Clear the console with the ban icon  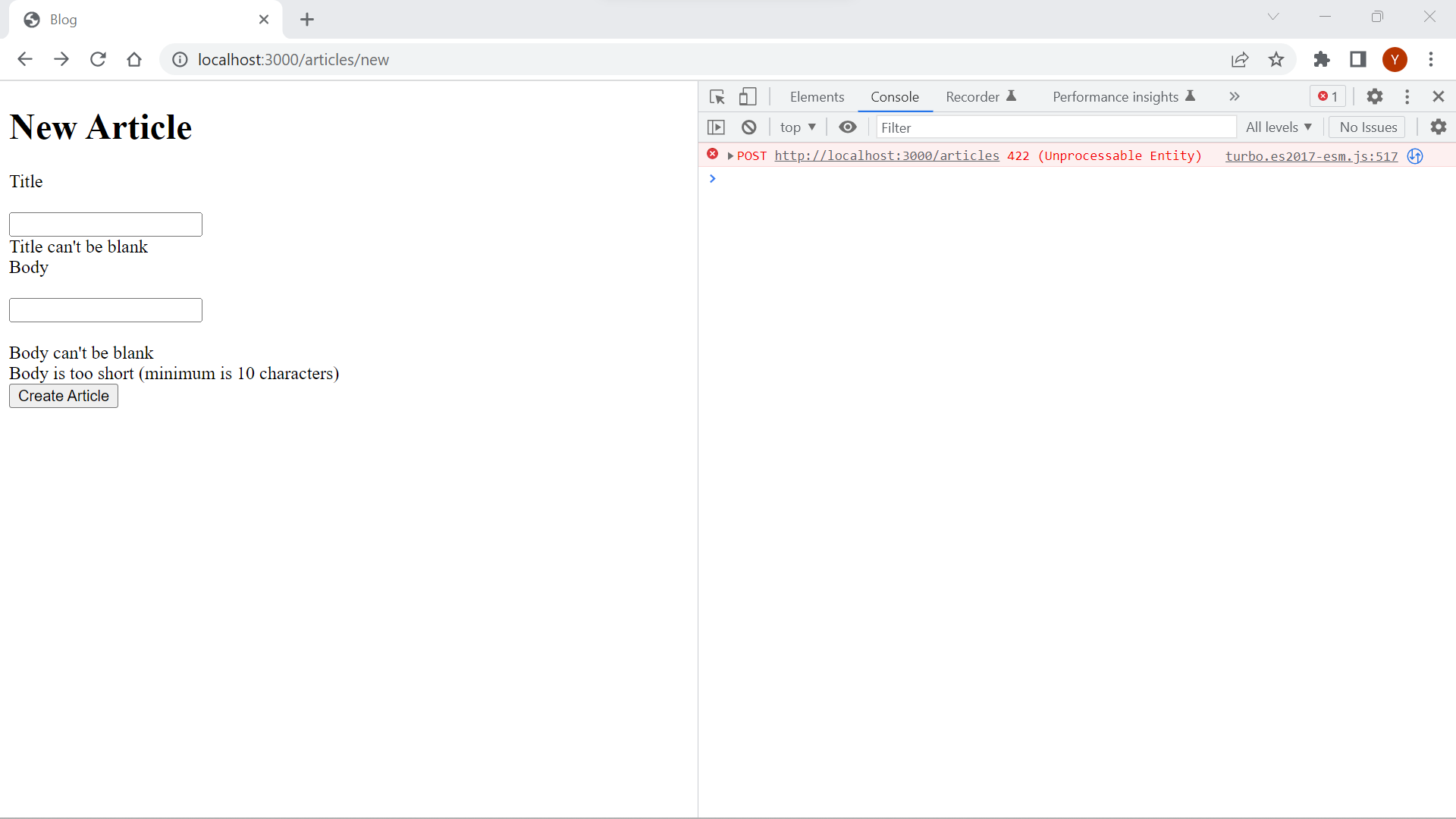point(748,127)
